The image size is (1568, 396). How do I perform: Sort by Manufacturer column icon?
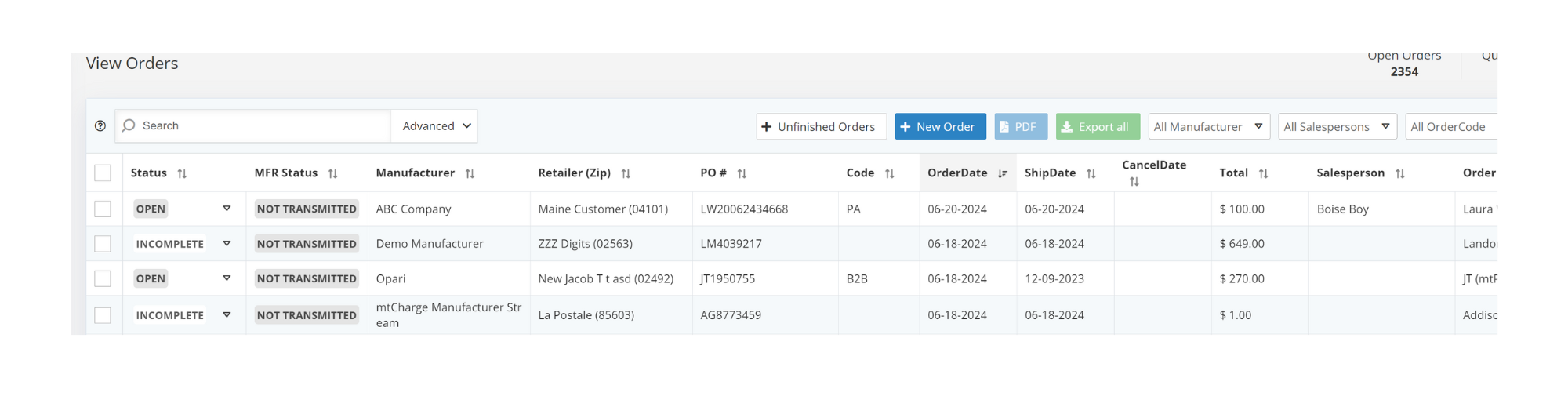[470, 173]
